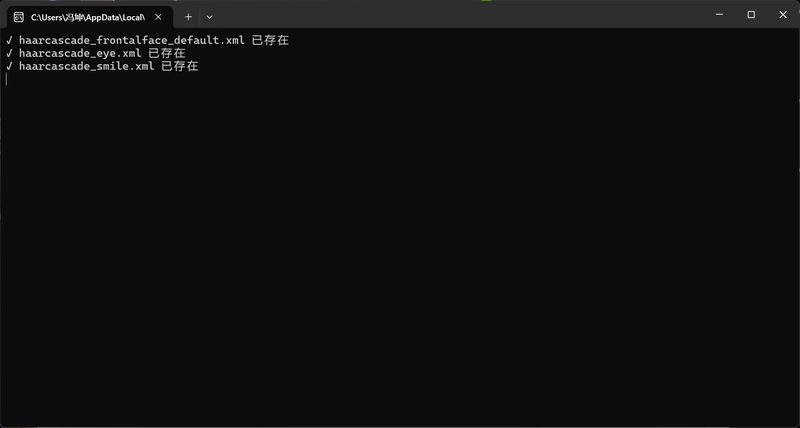The image size is (800, 428).
Task: Maximize the terminal window
Action: pyautogui.click(x=751, y=15)
